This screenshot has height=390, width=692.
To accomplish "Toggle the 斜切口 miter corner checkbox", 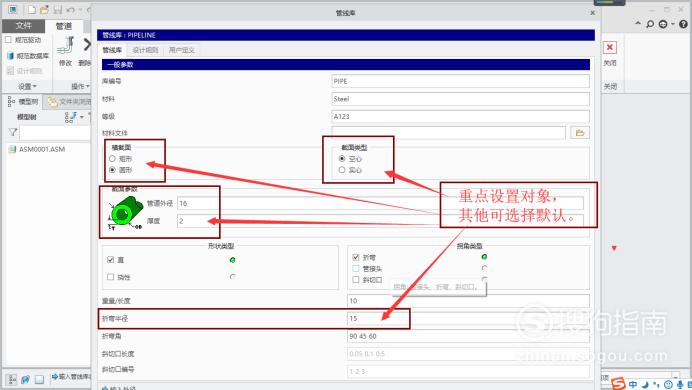I will [356, 280].
